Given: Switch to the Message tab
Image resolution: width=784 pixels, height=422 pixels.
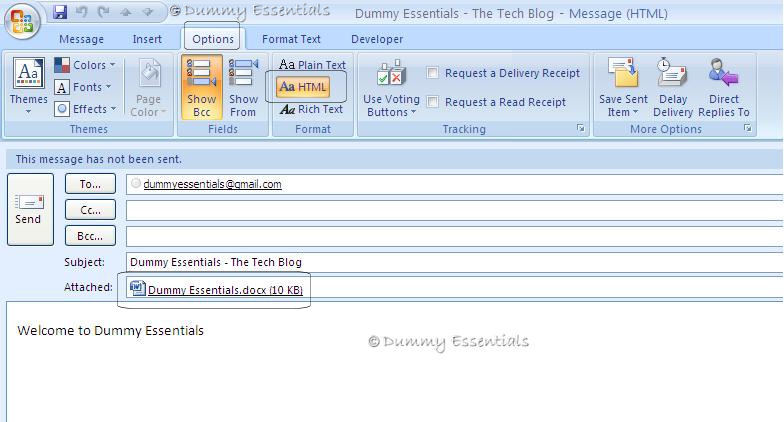Looking at the screenshot, I should tap(82, 39).
